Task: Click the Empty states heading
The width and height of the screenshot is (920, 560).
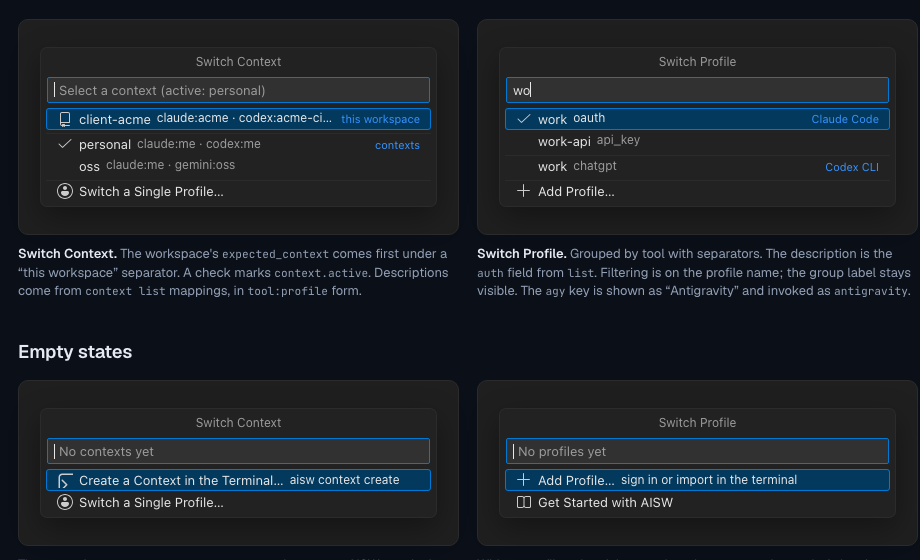Action: coord(75,352)
